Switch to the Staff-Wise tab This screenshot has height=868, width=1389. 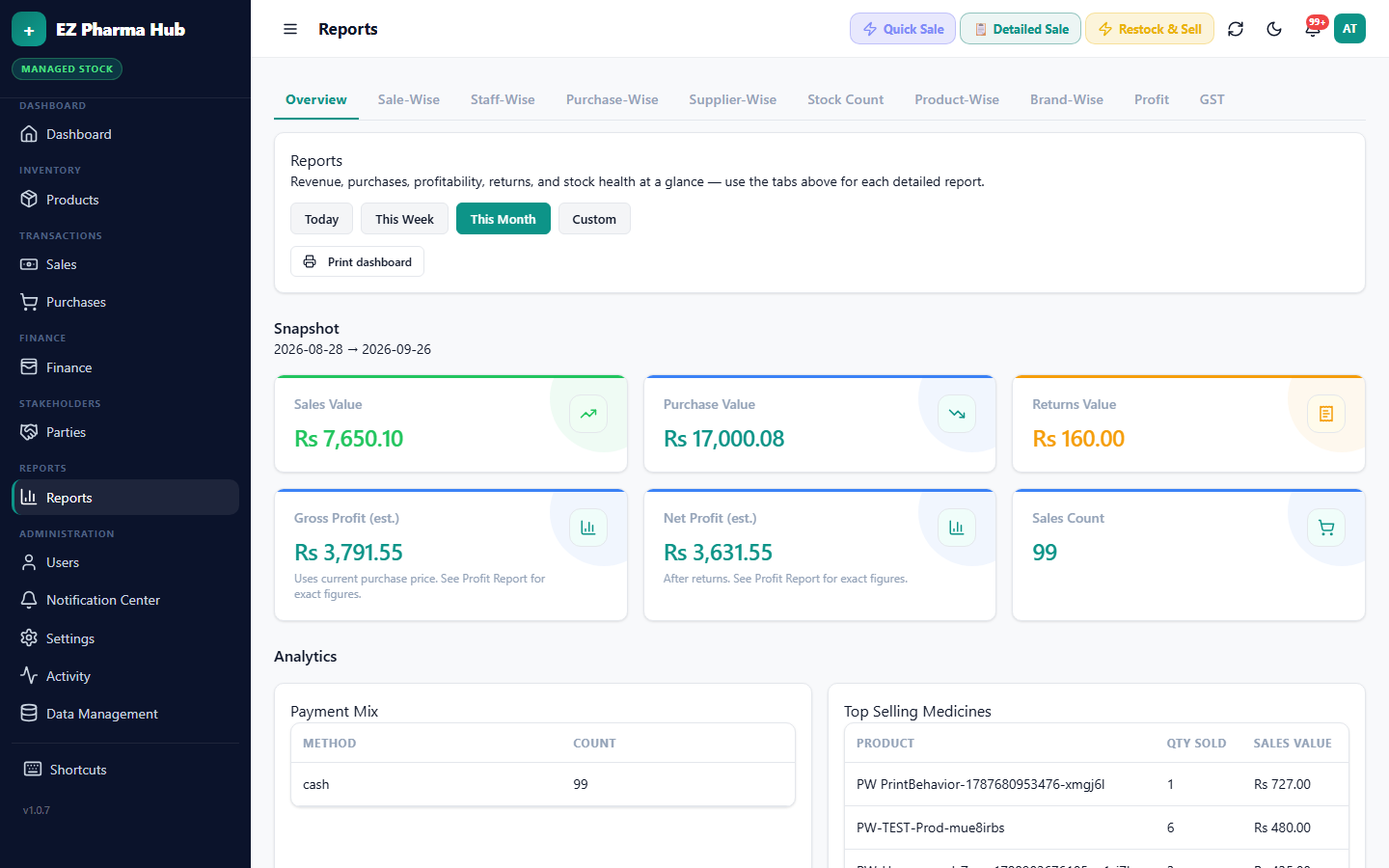pyautogui.click(x=503, y=99)
